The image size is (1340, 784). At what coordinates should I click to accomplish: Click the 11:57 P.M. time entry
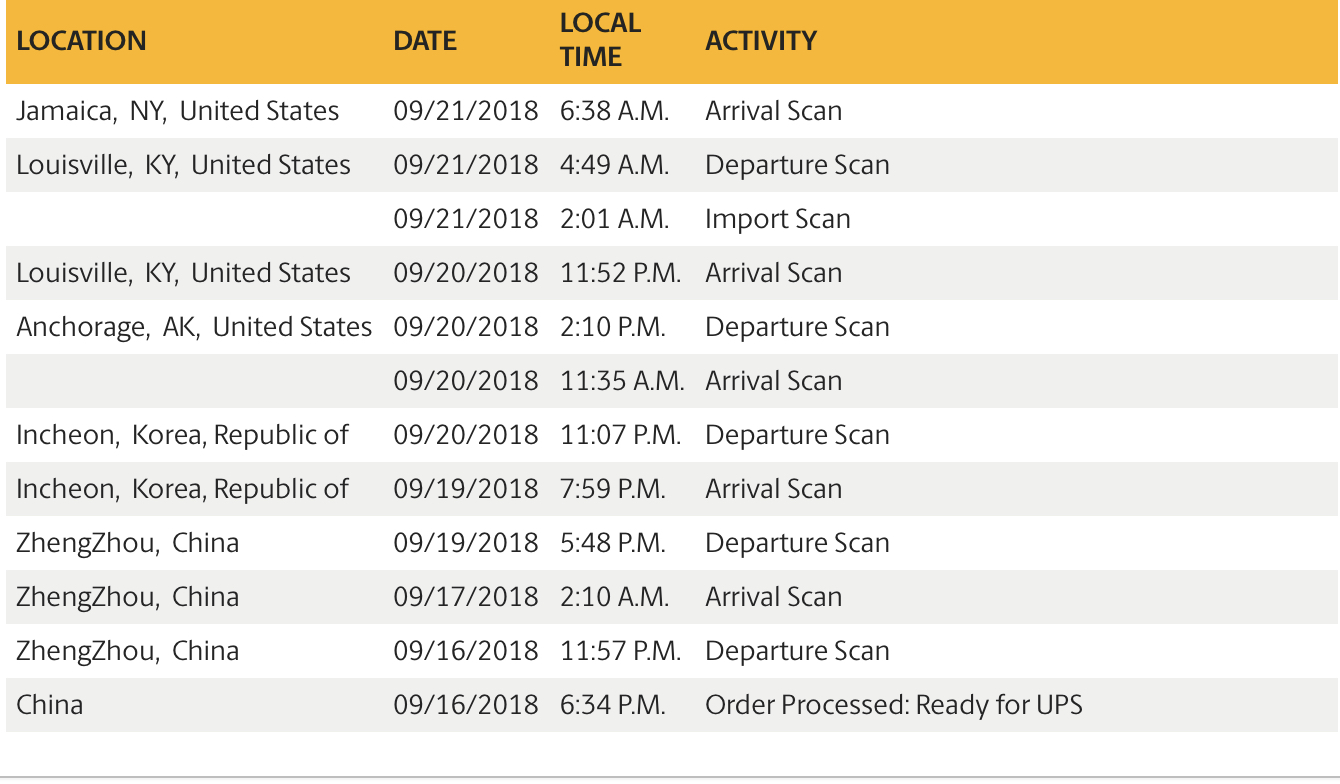click(621, 651)
